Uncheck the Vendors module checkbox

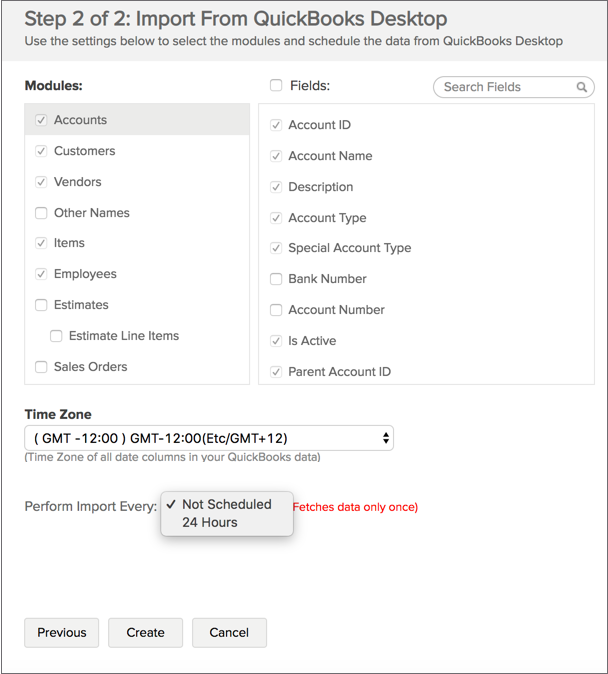[41, 182]
